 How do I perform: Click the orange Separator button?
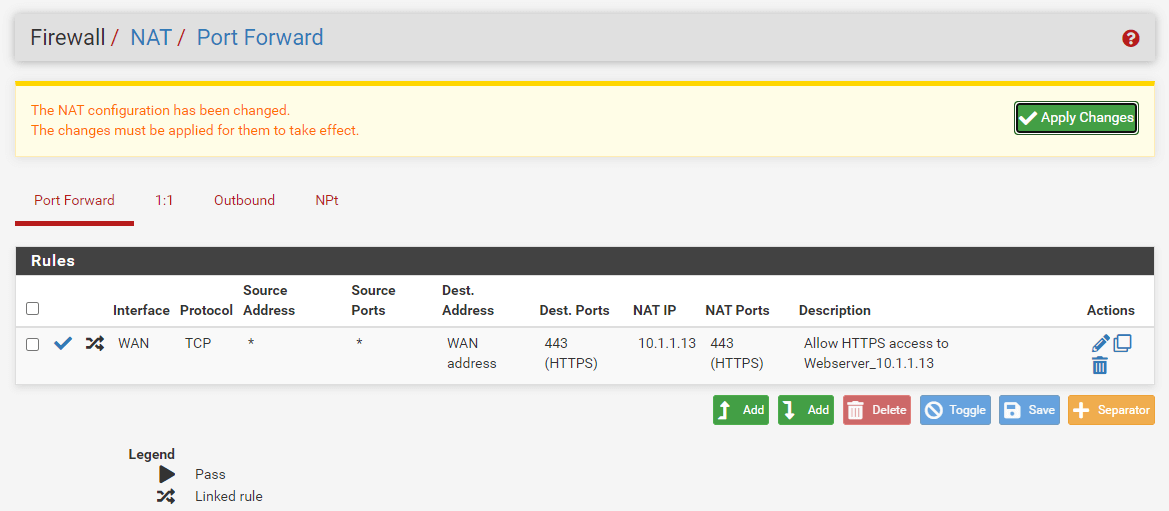(1111, 410)
